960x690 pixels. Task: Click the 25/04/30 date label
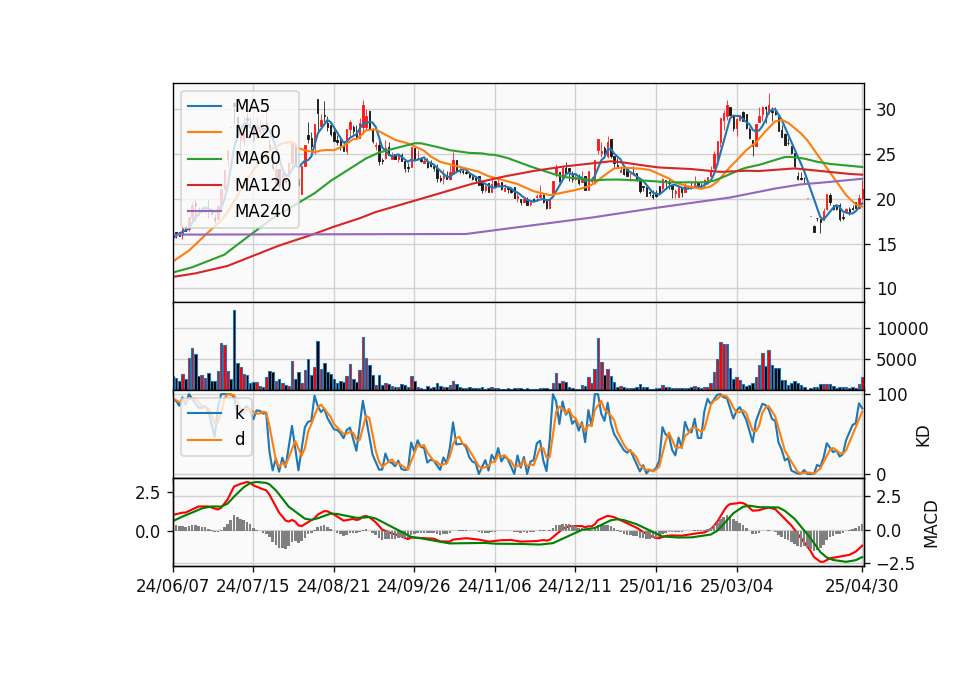pos(862,586)
